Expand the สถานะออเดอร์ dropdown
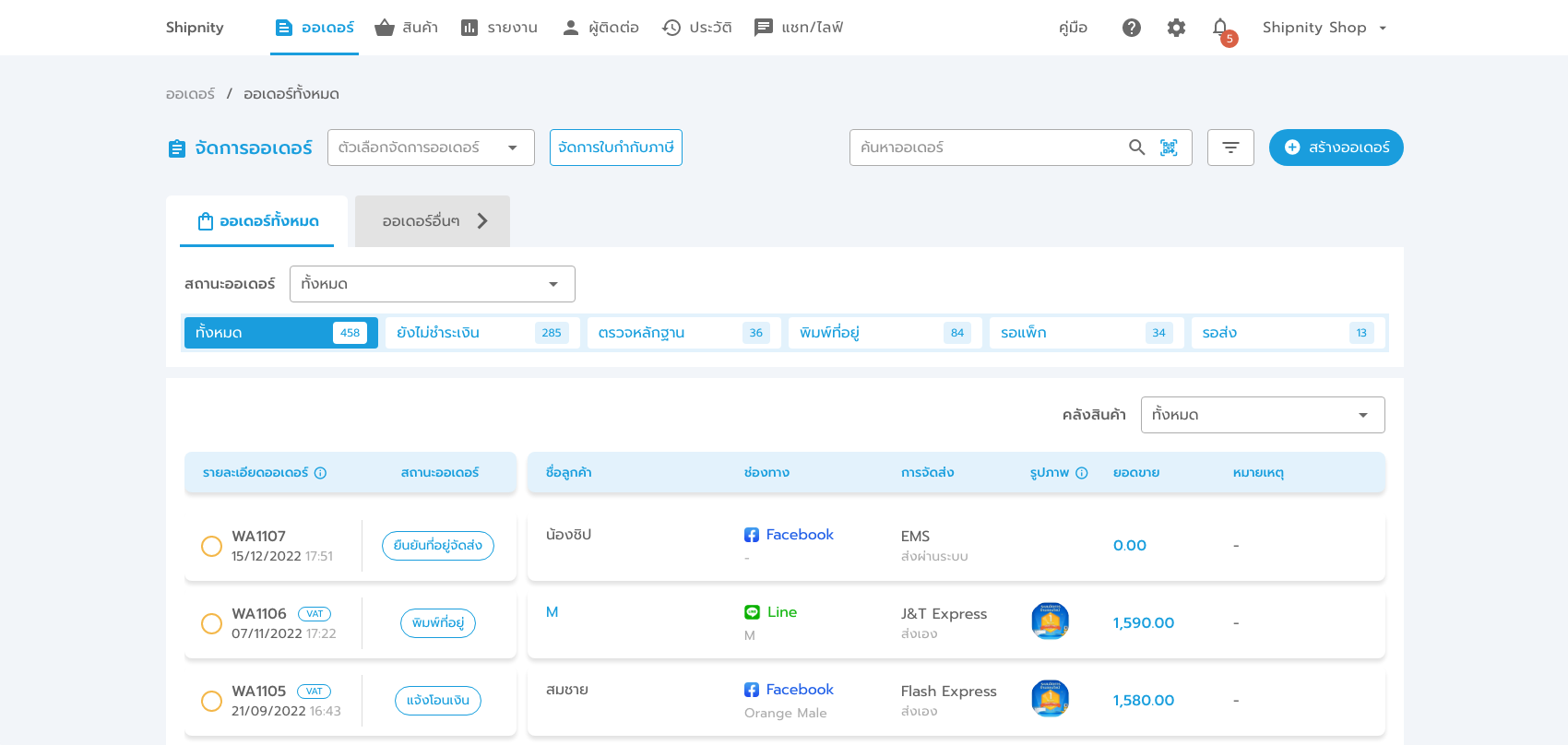The width and height of the screenshot is (1568, 745). click(x=432, y=284)
